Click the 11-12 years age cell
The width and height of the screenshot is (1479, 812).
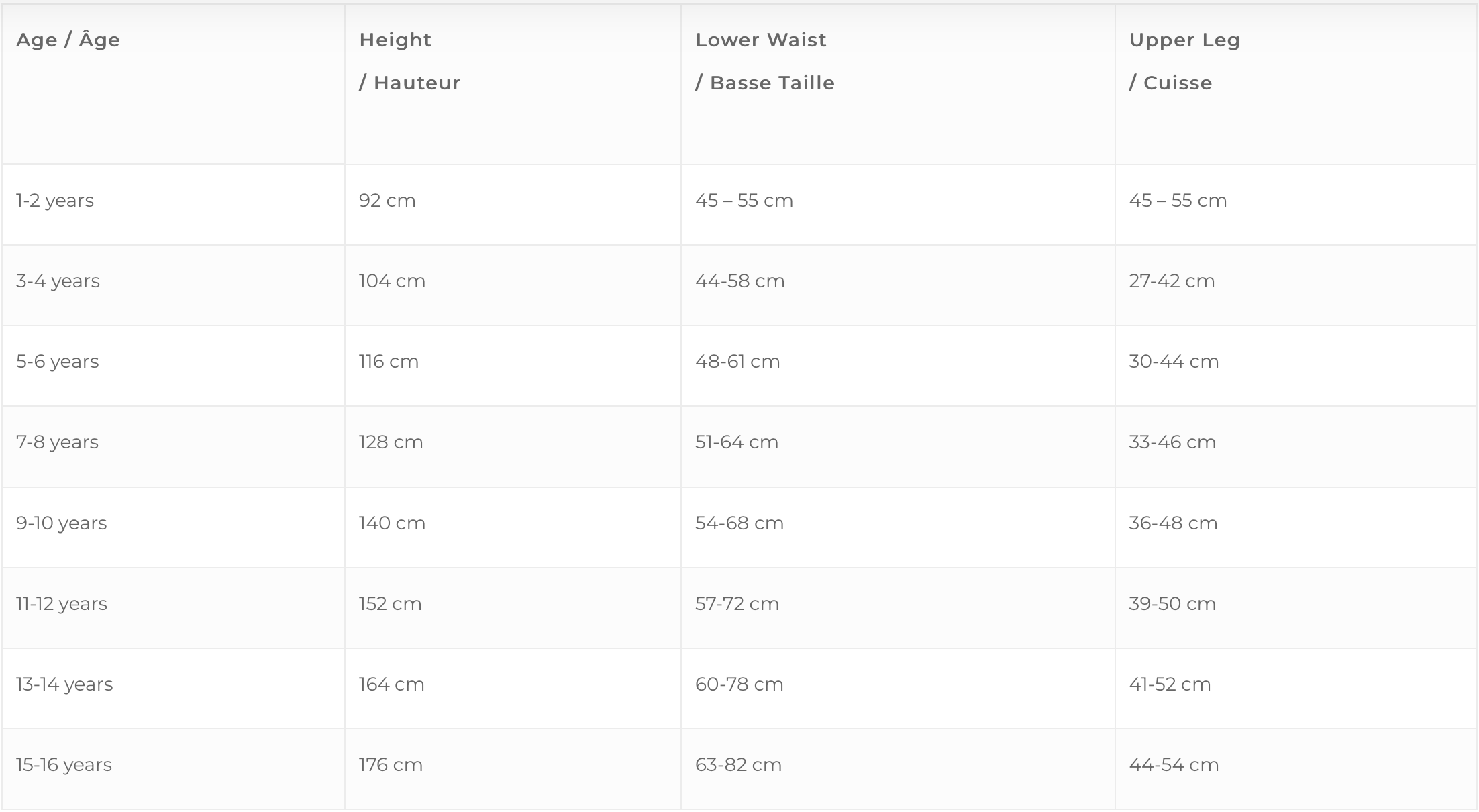[x=61, y=604]
